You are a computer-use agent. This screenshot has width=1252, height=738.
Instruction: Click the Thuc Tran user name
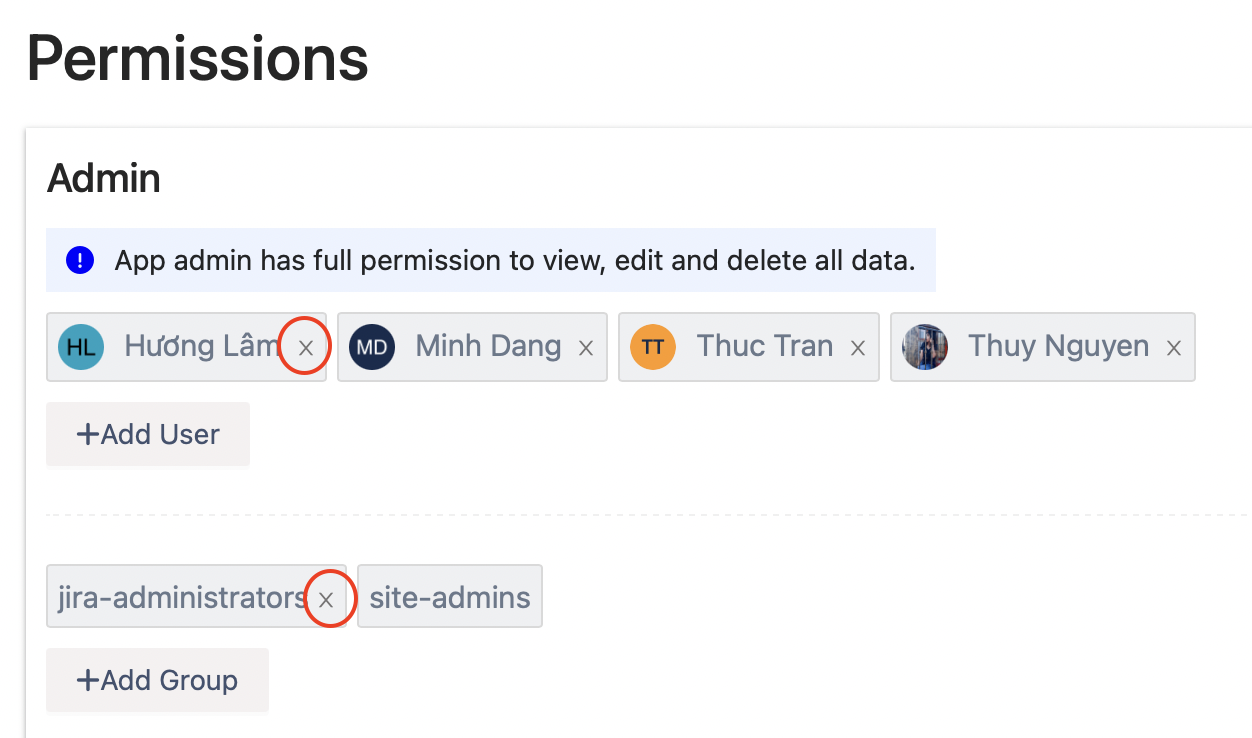765,346
